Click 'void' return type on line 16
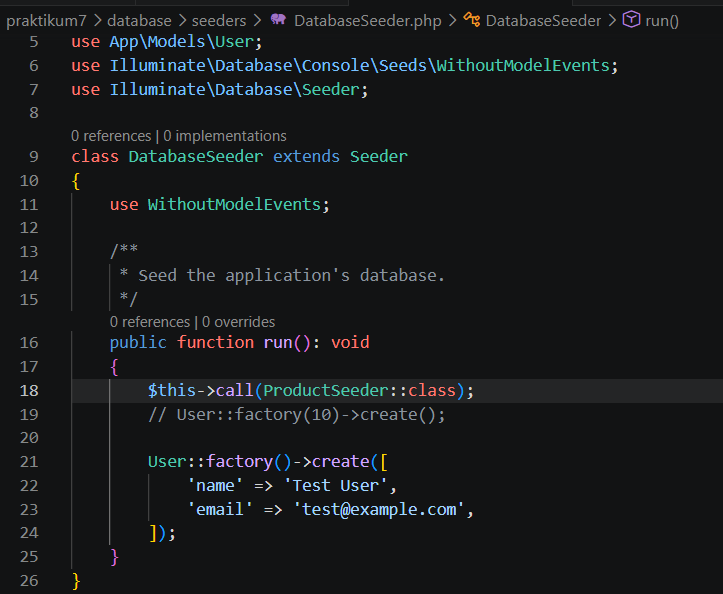723x594 pixels. (350, 343)
